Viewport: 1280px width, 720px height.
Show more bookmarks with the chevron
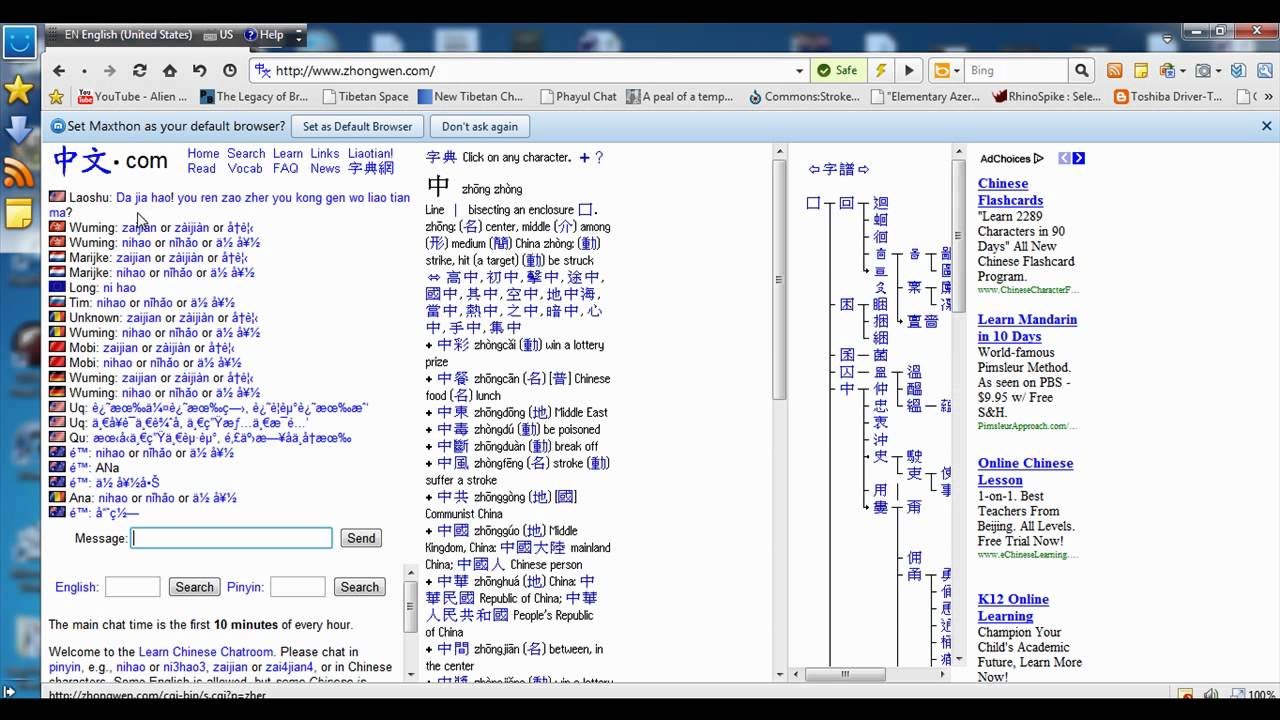[x=1270, y=97]
